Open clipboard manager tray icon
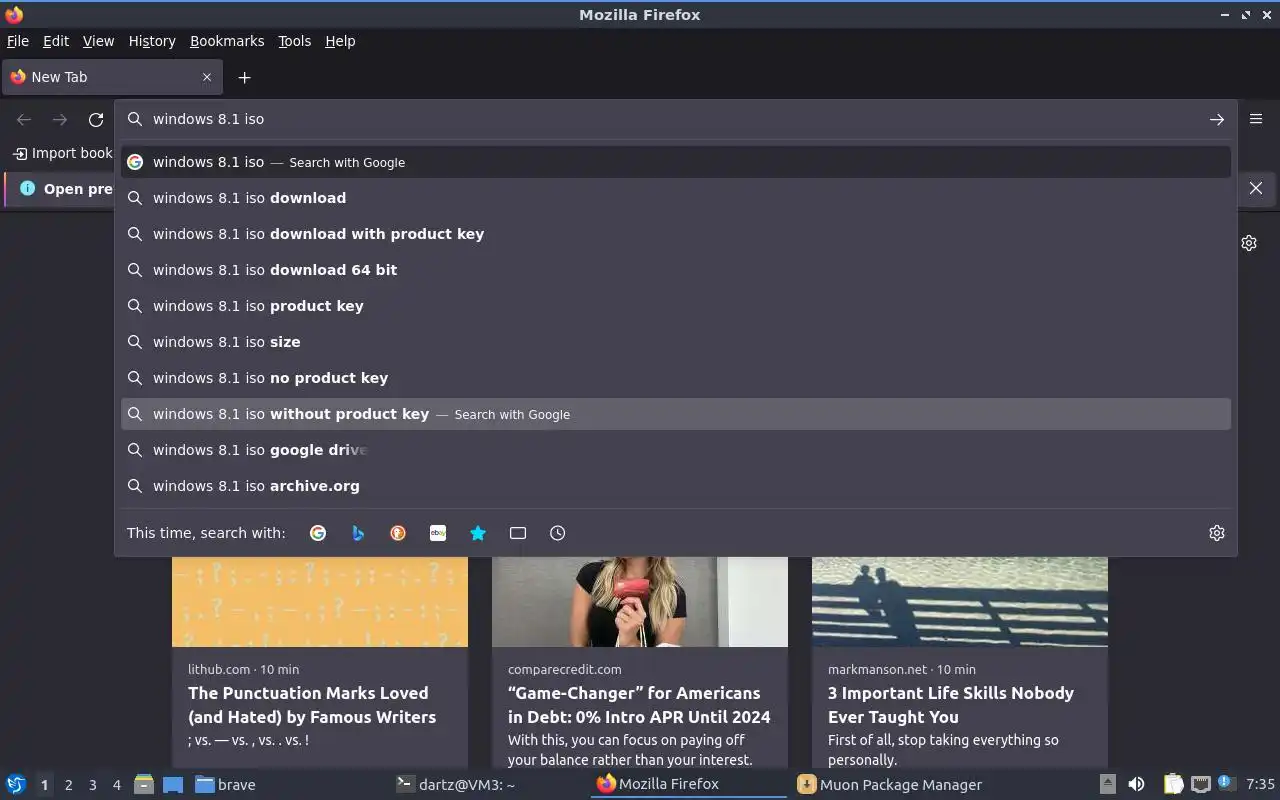1280x800 pixels. (1174, 784)
